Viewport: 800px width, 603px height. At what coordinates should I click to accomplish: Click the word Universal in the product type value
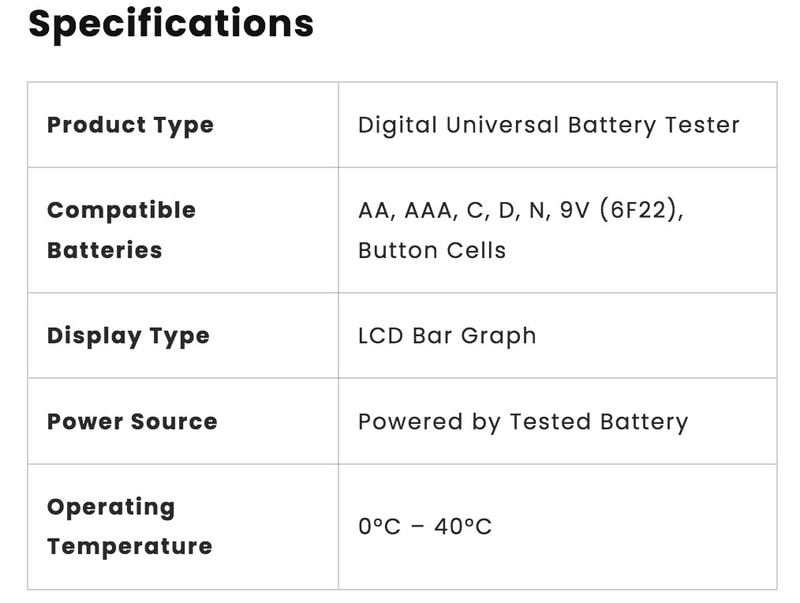click(x=500, y=125)
